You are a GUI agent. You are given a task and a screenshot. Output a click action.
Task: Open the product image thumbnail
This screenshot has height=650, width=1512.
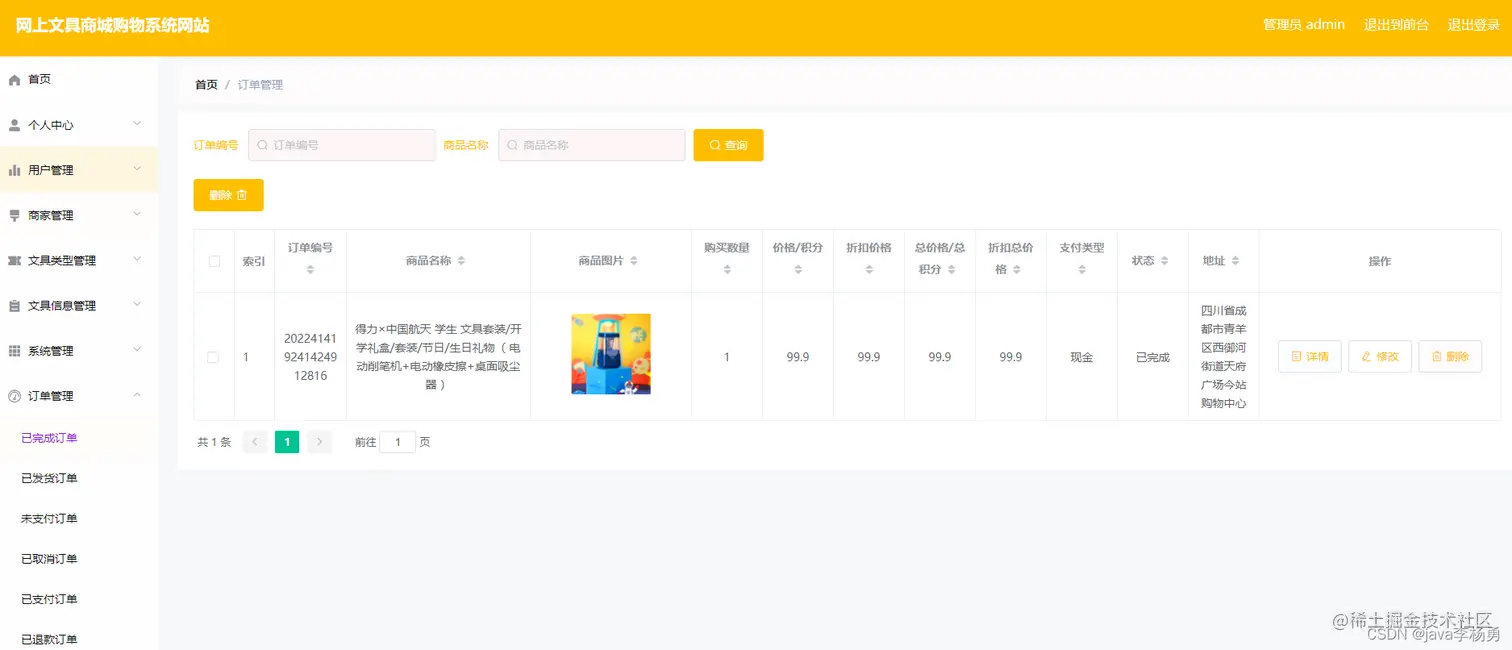click(x=611, y=354)
